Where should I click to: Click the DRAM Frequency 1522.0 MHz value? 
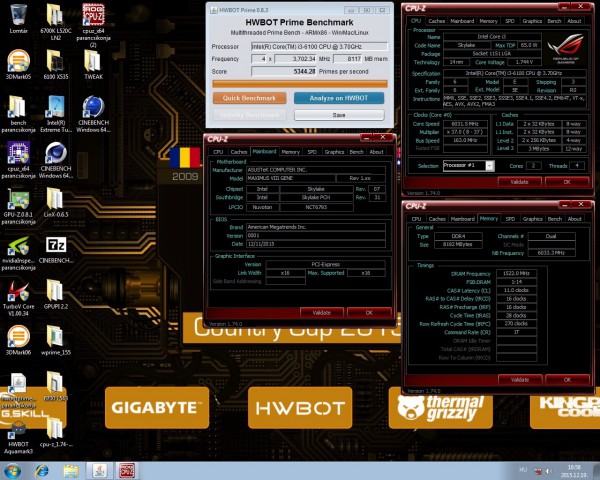(517, 273)
